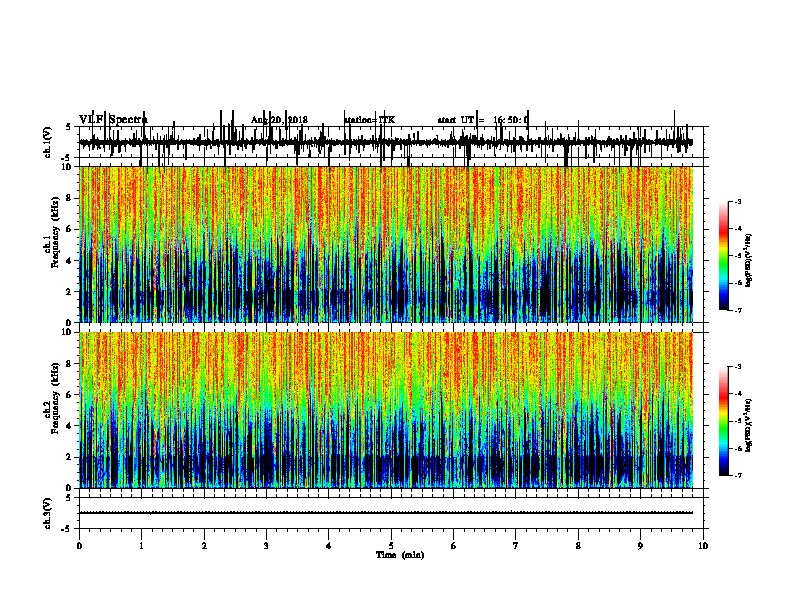Screen dimensions: 792x612
Task: Click the ch.1 voltage waveform trace
Action: [386, 142]
